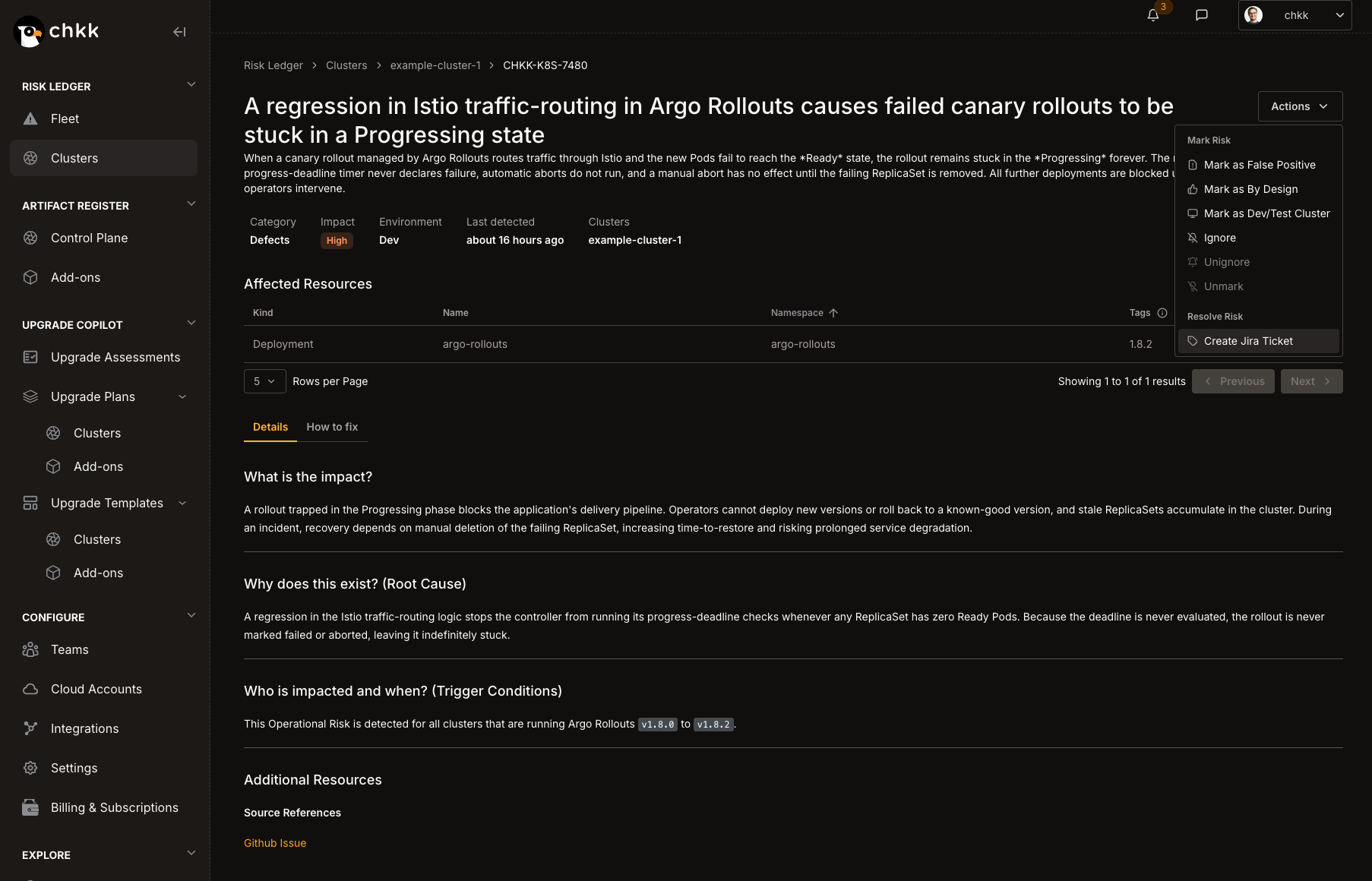
Task: Open the chat messages icon
Action: tap(1202, 15)
